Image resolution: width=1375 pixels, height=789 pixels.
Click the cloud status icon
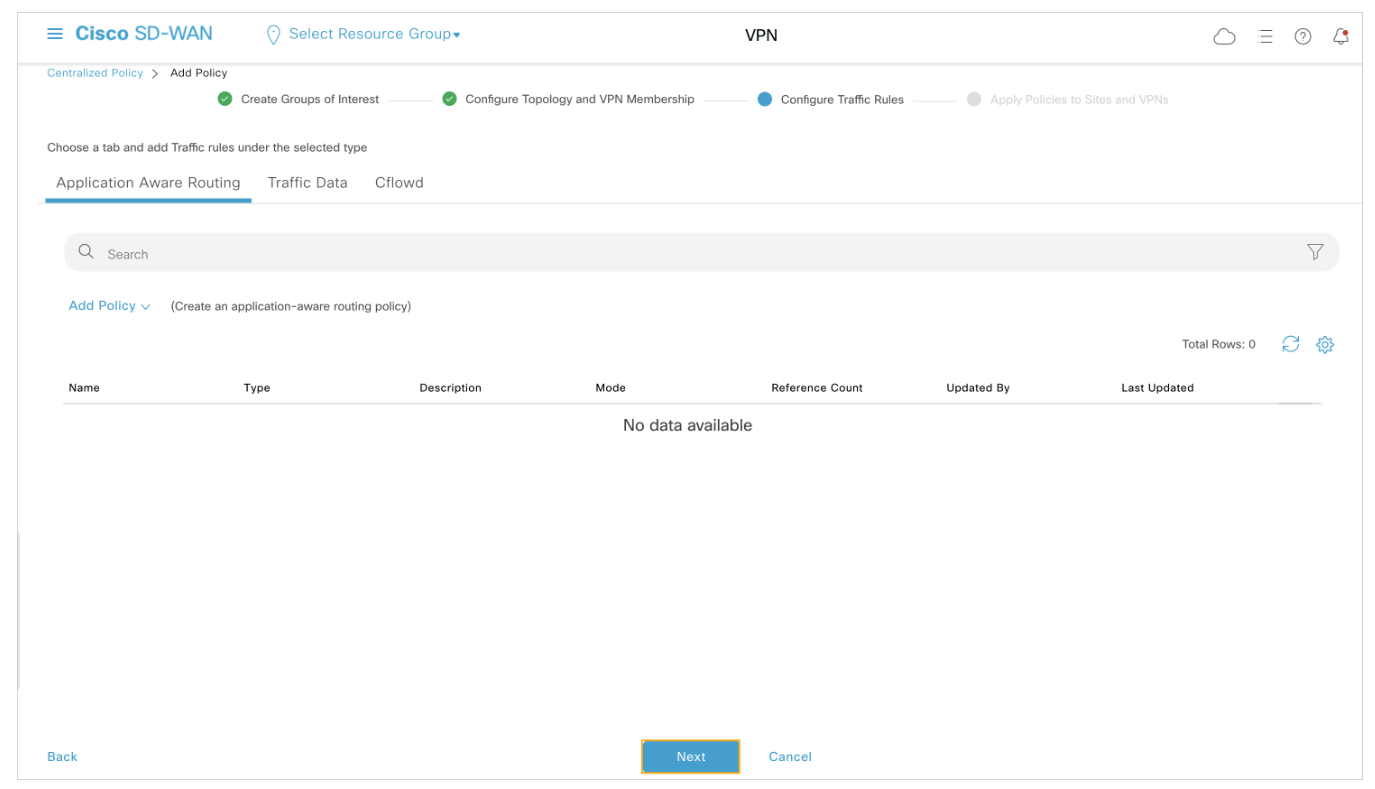pos(1224,37)
